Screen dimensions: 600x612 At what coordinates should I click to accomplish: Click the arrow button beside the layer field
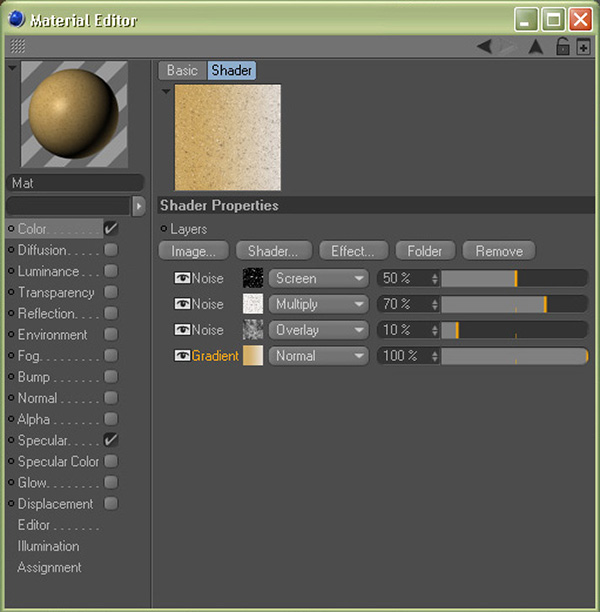pos(138,206)
